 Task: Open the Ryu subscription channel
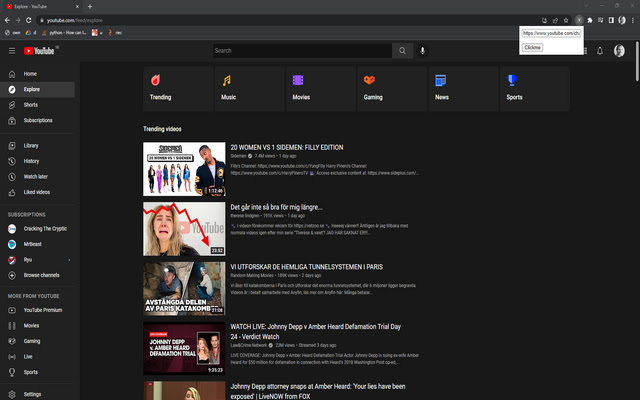coord(38,260)
